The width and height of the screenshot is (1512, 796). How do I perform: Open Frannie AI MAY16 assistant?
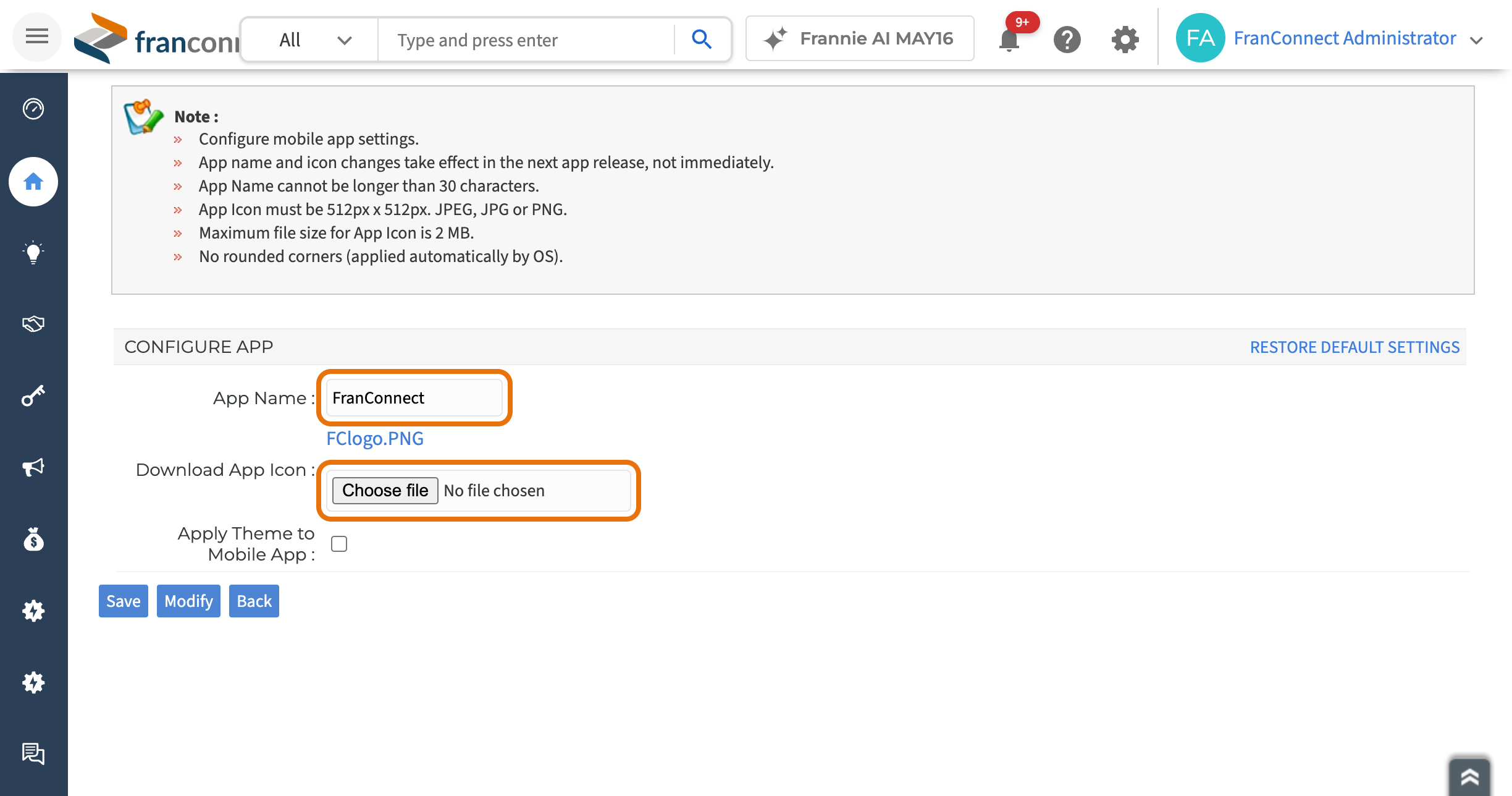860,38
